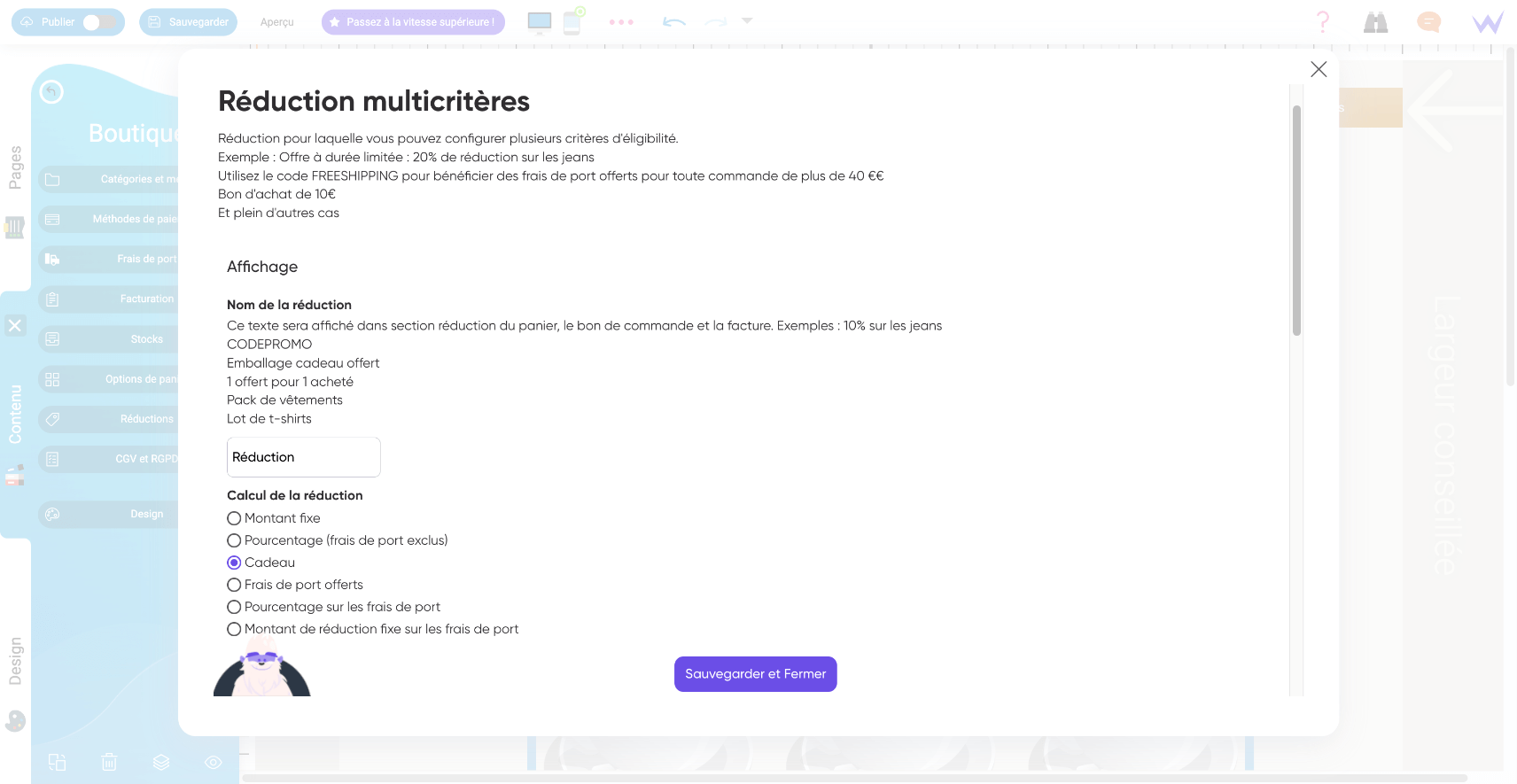This screenshot has width=1517, height=784.
Task: Click the Nom de la réduction field
Action: point(303,457)
